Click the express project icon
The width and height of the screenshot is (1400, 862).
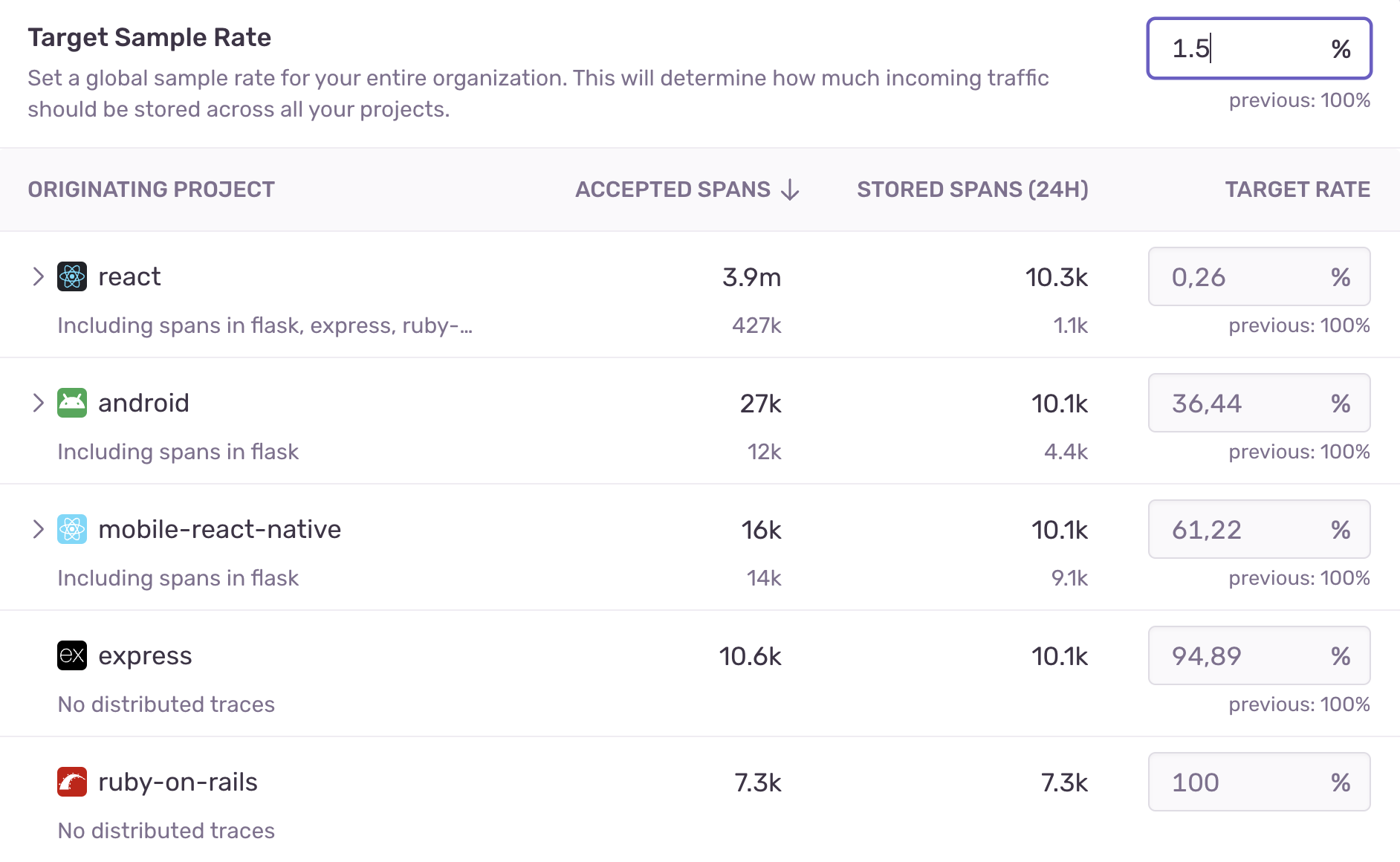pyautogui.click(x=72, y=656)
